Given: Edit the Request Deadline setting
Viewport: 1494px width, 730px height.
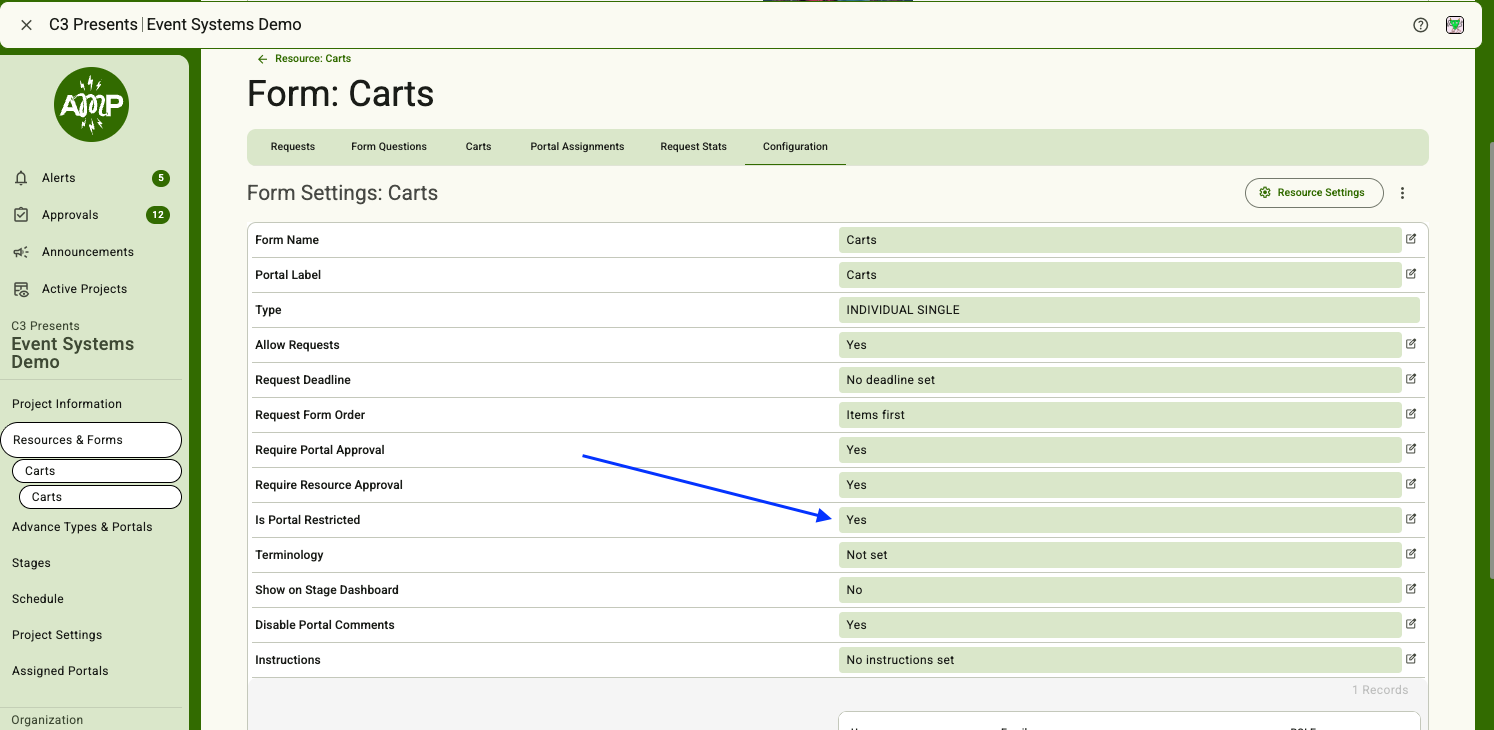Looking at the screenshot, I should pos(1411,379).
